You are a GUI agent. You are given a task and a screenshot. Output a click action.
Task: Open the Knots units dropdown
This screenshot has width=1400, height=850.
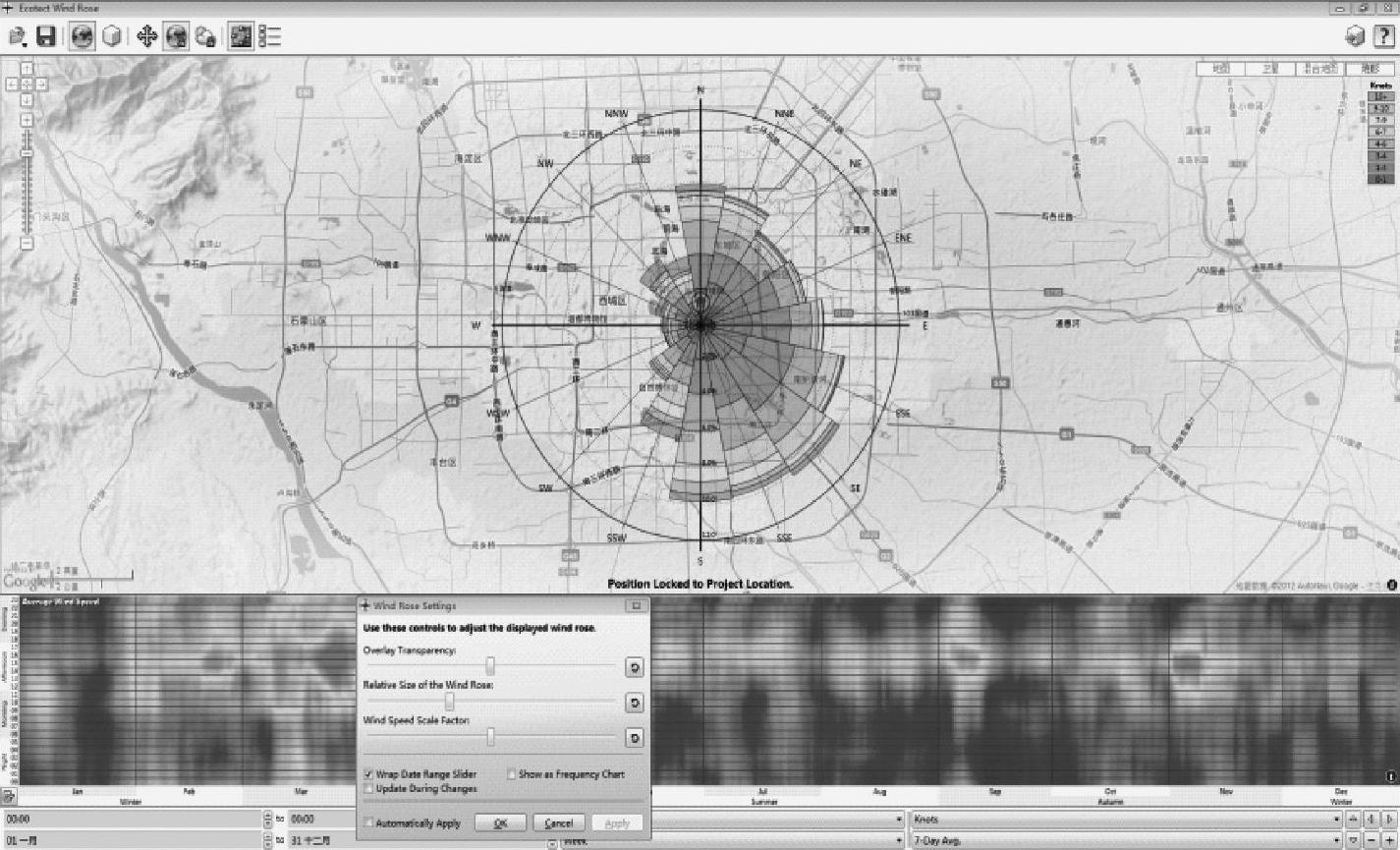tap(1124, 819)
